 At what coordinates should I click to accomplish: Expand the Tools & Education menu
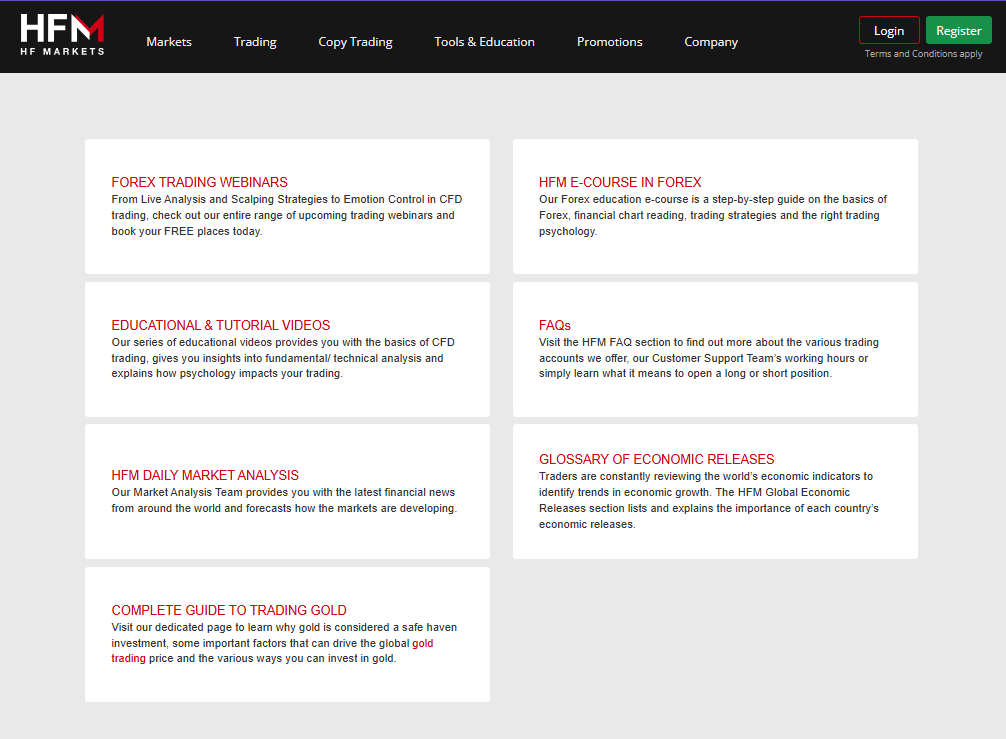[x=484, y=42]
